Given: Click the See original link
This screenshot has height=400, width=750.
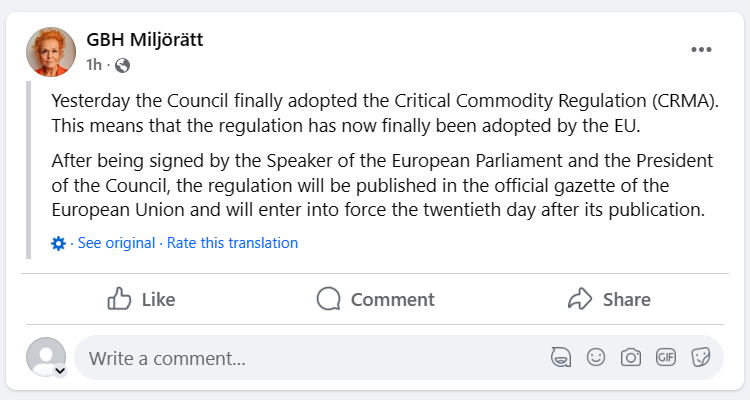Looking at the screenshot, I should 116,243.
